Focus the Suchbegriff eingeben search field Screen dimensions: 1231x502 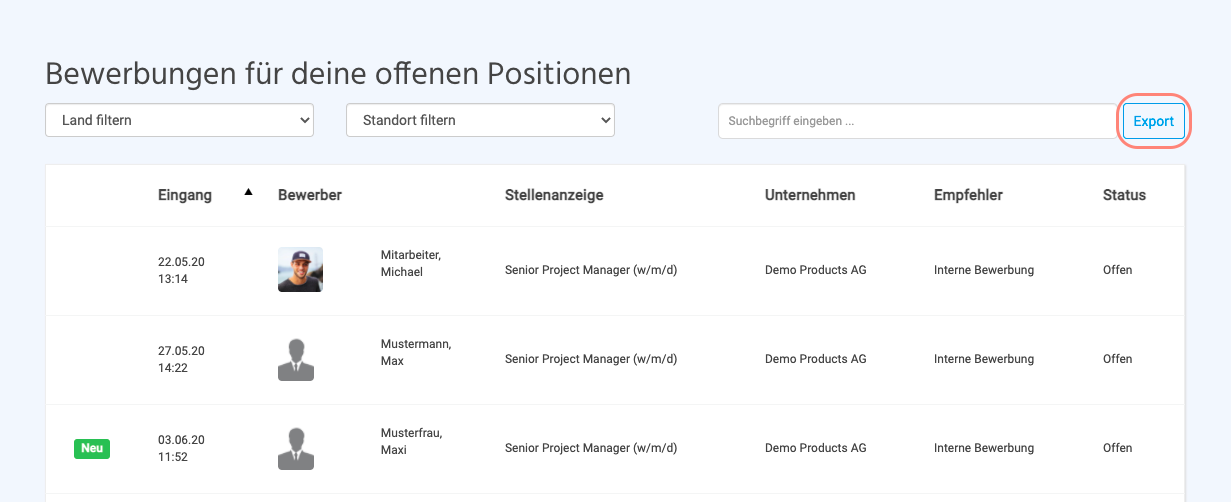(x=916, y=121)
